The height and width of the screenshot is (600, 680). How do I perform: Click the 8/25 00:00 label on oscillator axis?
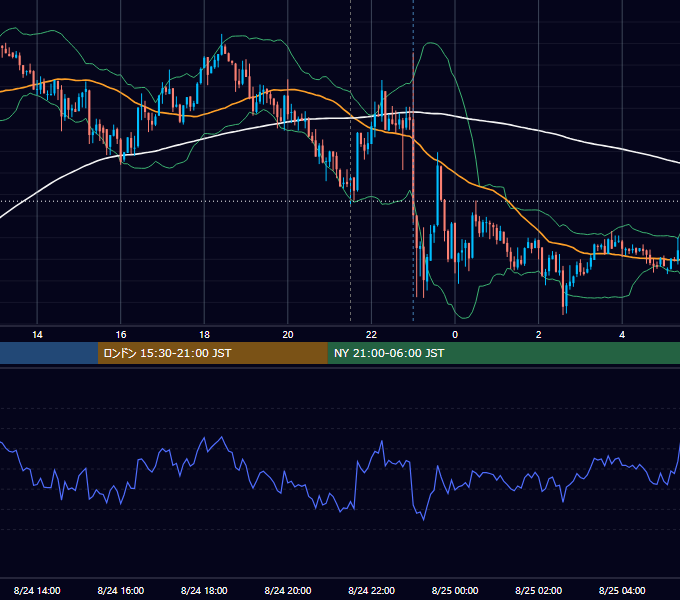(x=455, y=590)
